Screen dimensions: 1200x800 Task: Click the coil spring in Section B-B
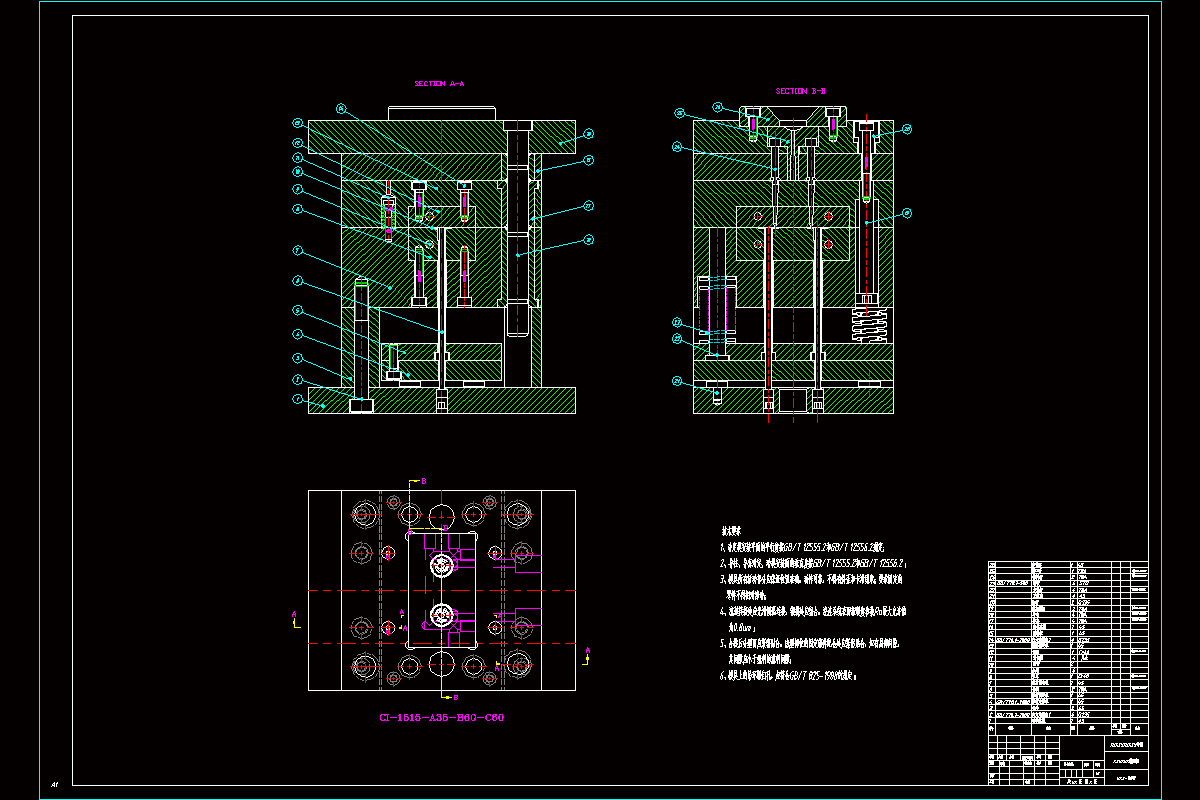point(869,325)
